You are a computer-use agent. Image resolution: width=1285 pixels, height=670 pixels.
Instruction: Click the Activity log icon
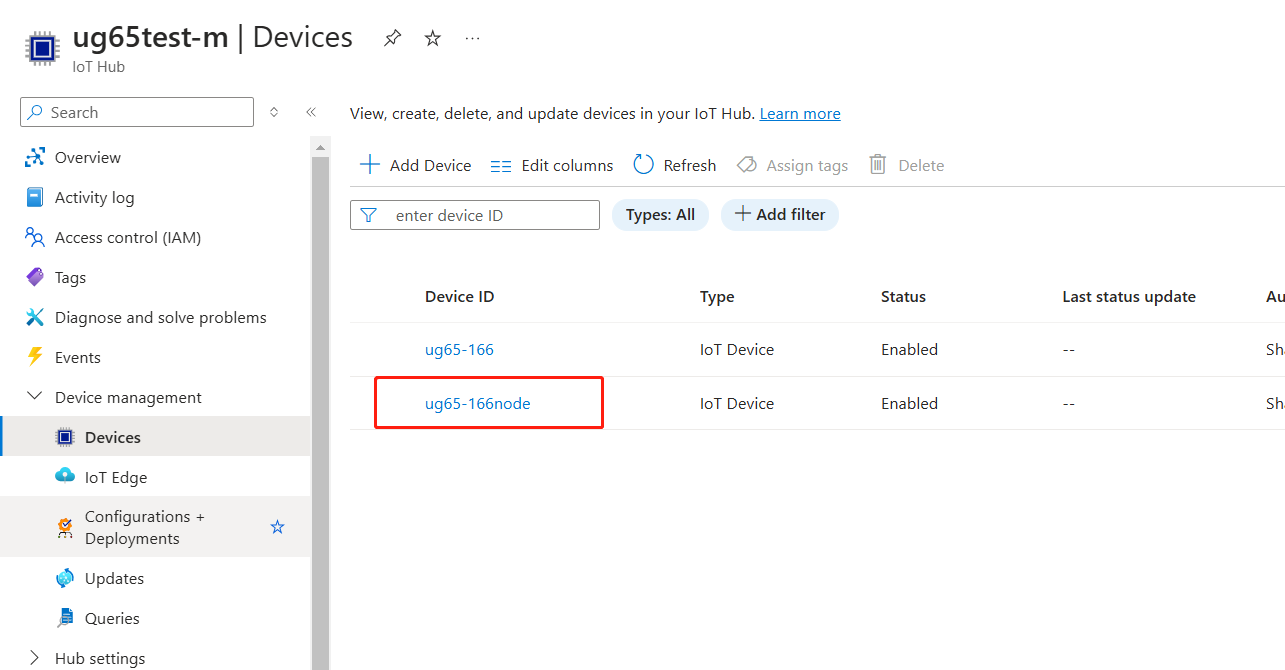coord(35,197)
